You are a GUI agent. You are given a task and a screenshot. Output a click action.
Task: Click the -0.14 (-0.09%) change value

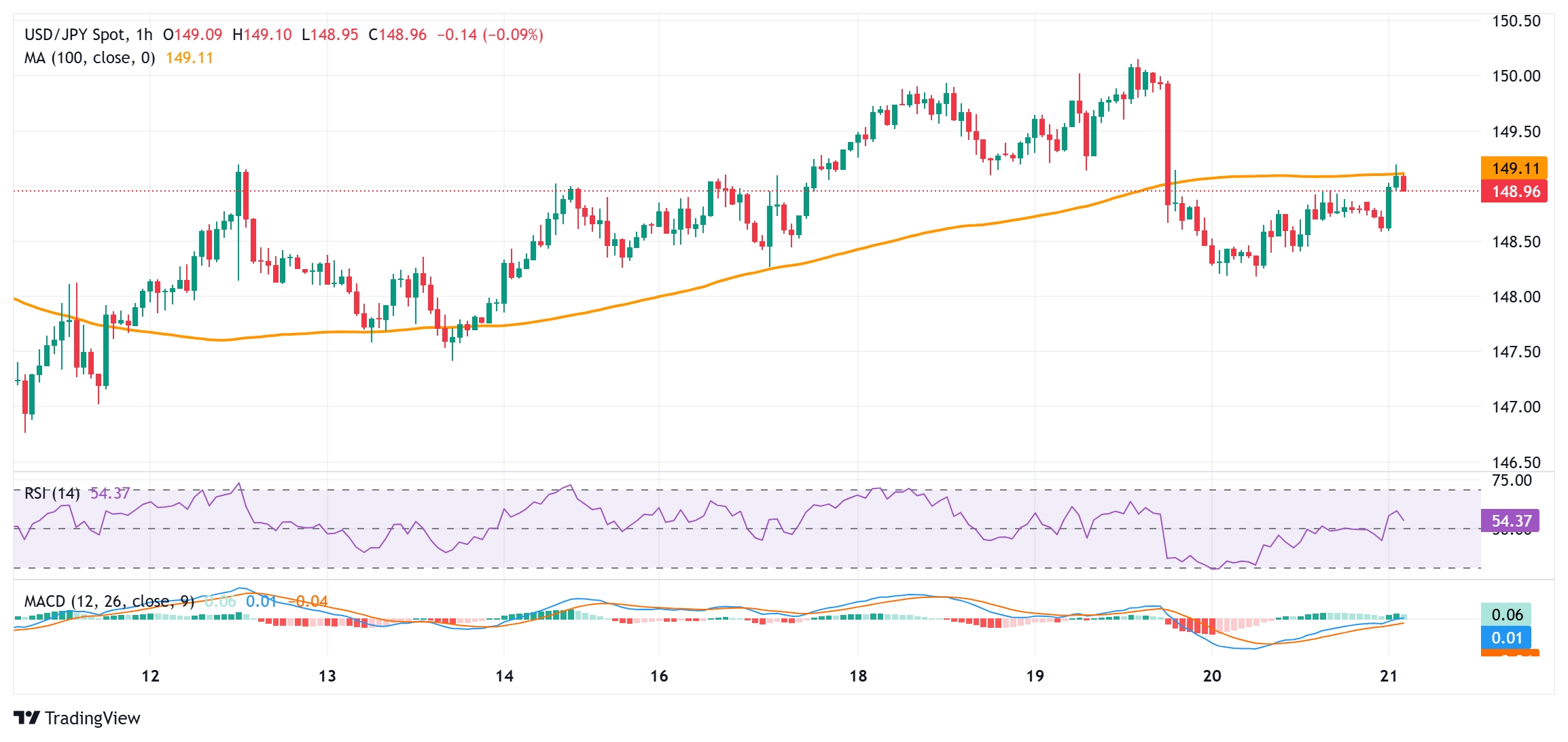point(490,35)
